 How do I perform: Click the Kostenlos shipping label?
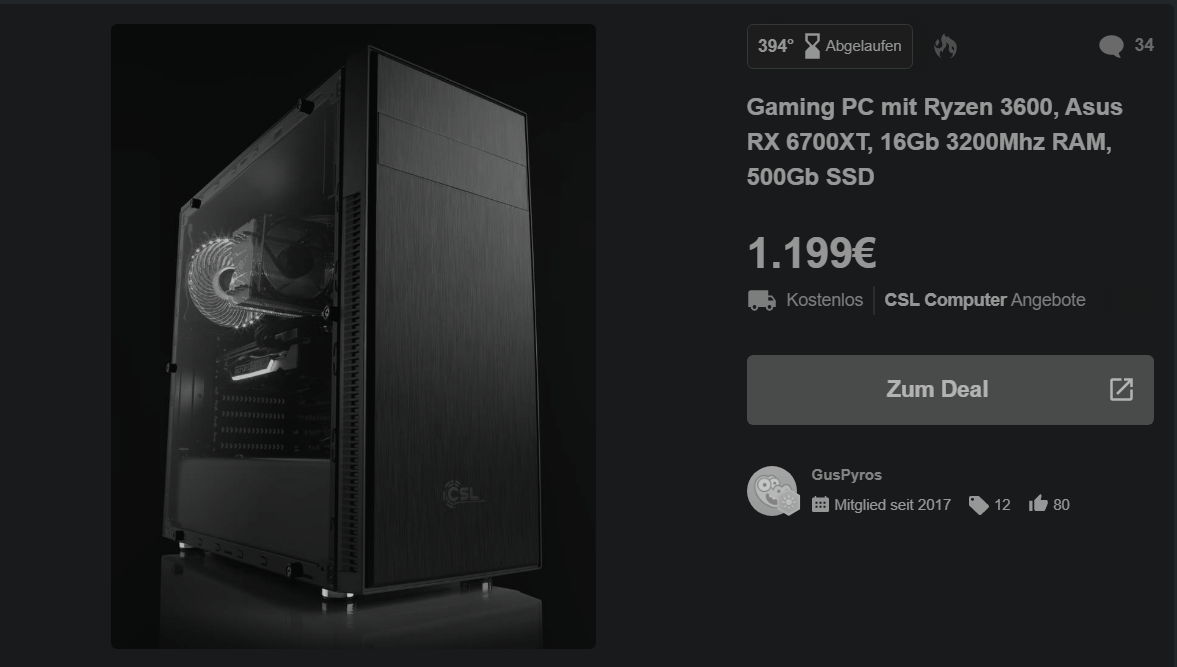pyautogui.click(x=824, y=300)
